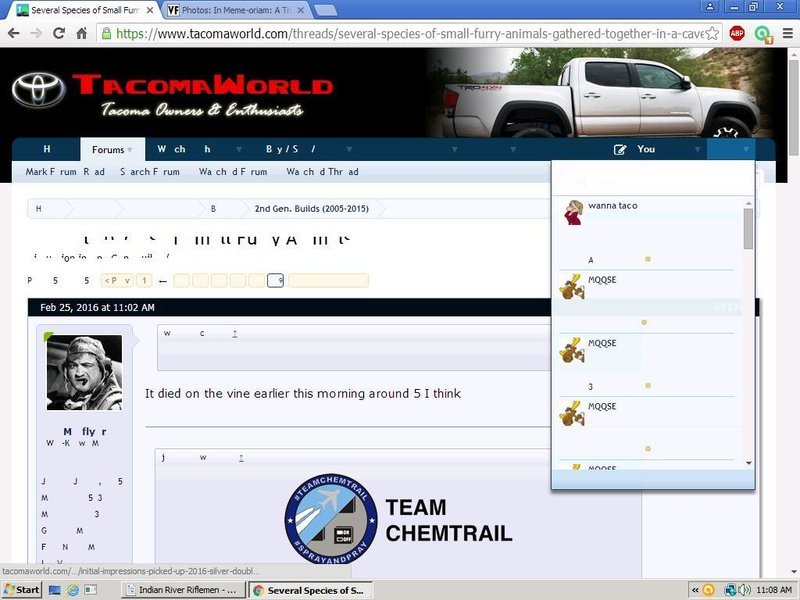Click the small star icon beside '3' in popup
The width and height of the screenshot is (800, 600).
point(647,386)
